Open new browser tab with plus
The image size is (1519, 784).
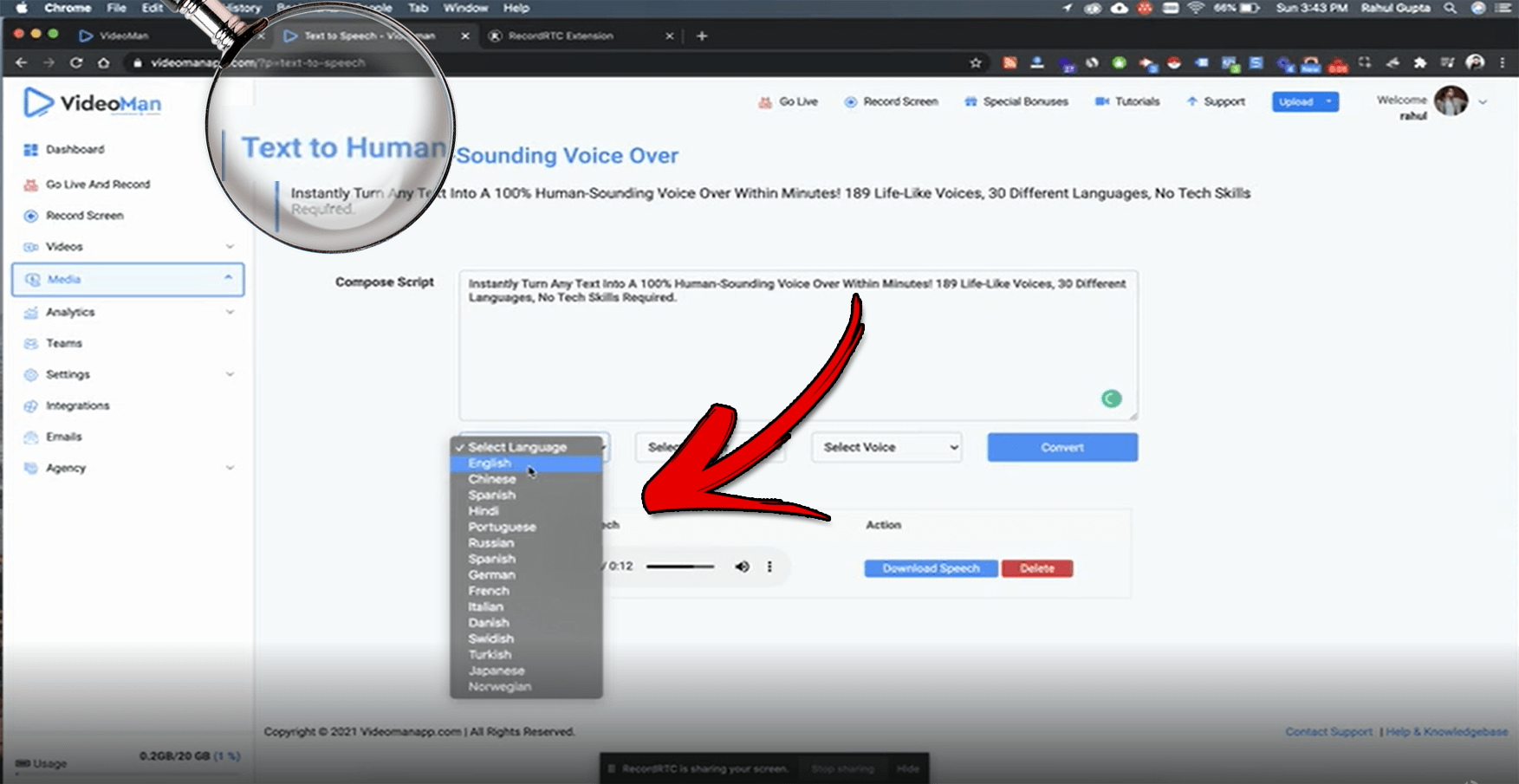[x=702, y=36]
